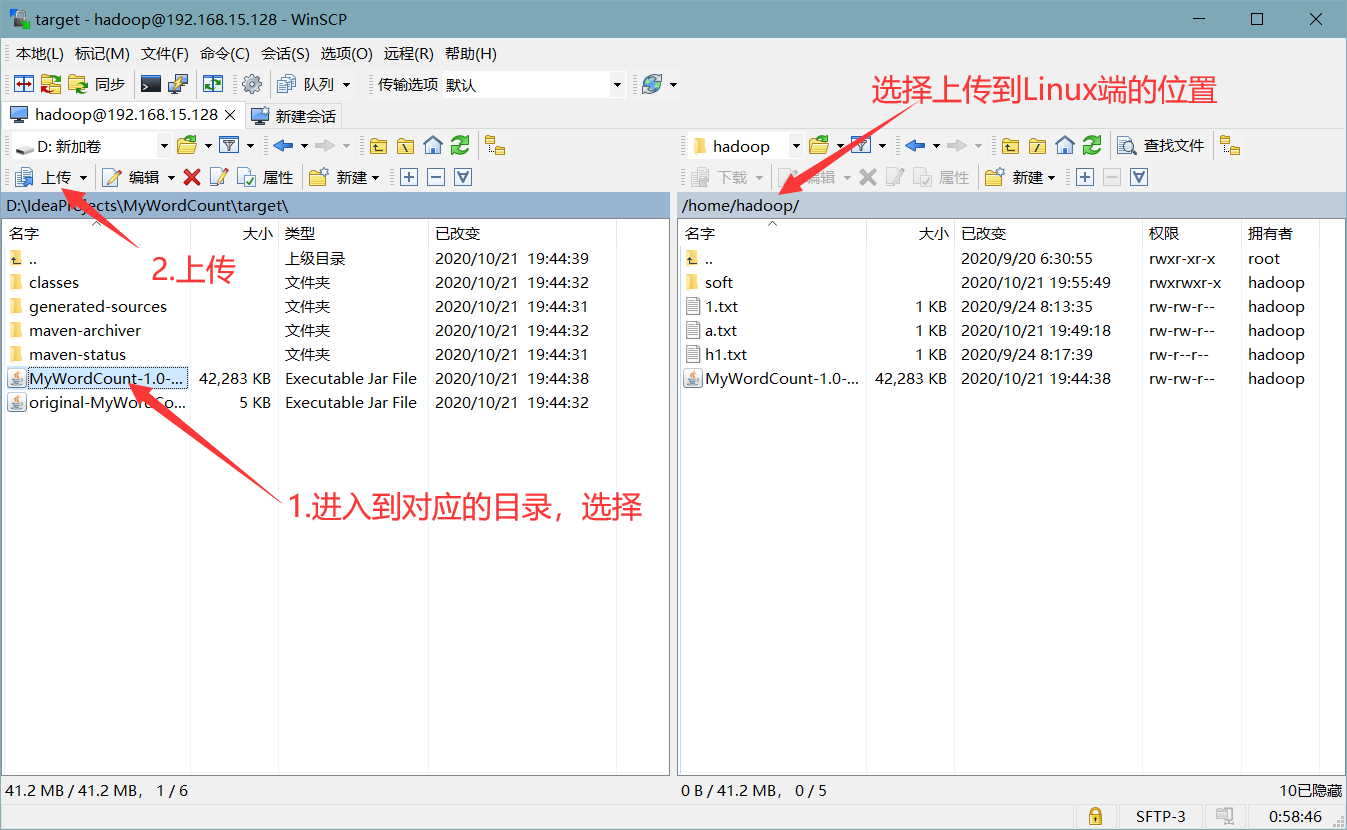Open the 标记(M) menu
This screenshot has width=1347, height=830.
pos(102,54)
